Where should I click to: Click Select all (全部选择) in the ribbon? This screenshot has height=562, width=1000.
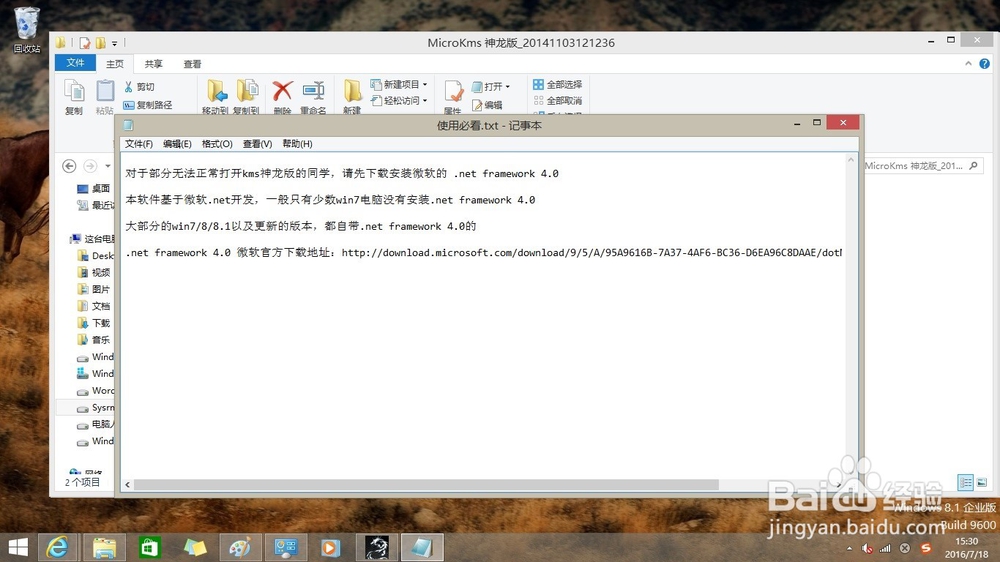(557, 84)
